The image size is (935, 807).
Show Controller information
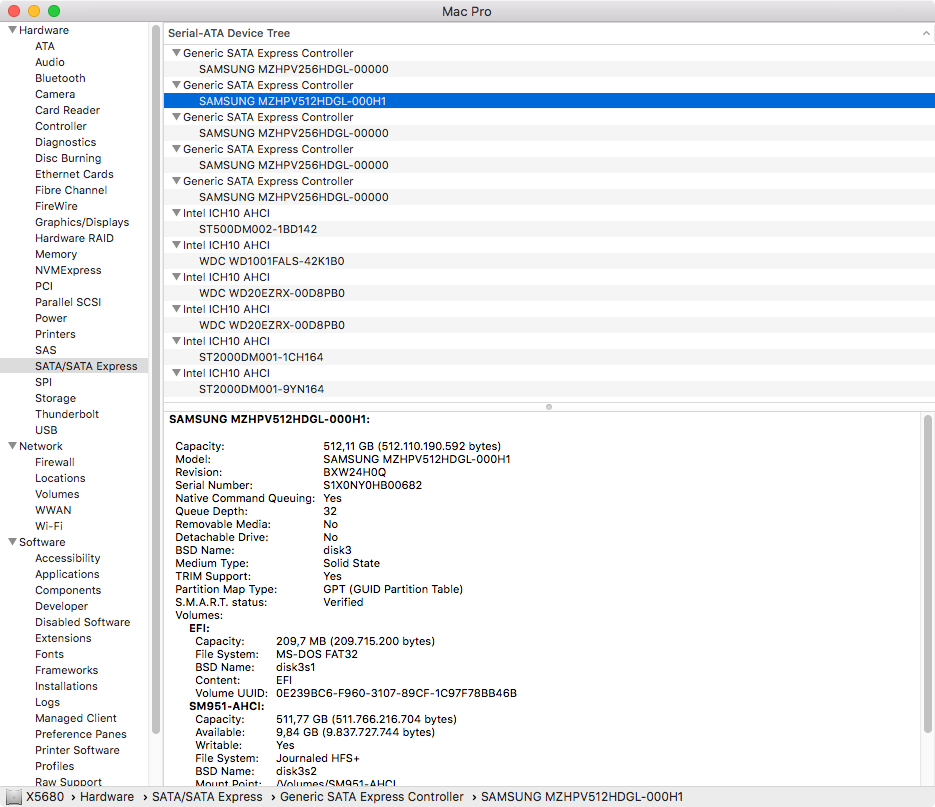point(61,126)
